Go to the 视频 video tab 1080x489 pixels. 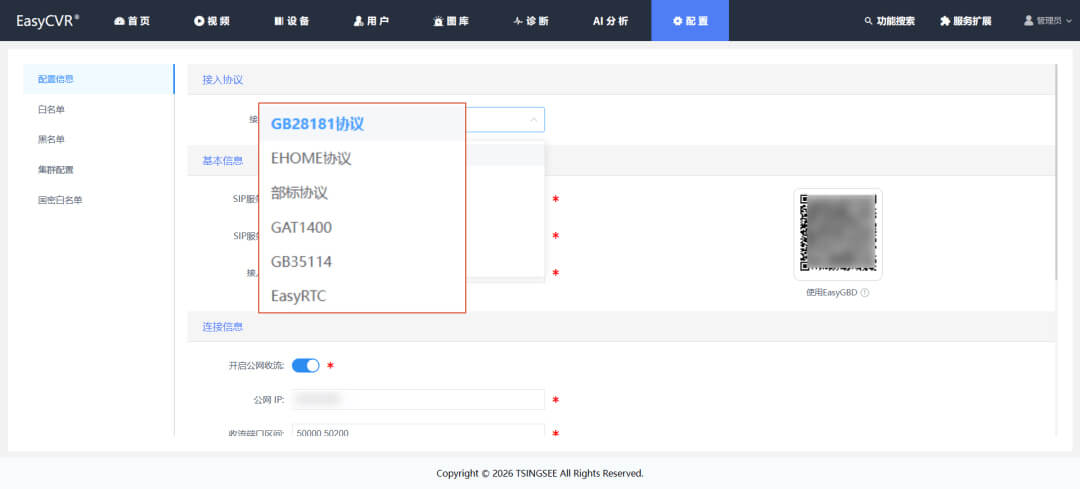tap(211, 21)
